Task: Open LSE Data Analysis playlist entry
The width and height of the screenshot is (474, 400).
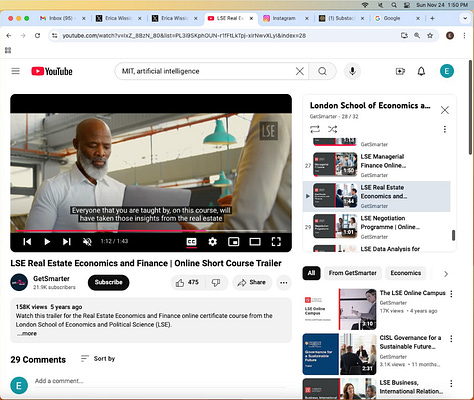Action: pos(376,249)
